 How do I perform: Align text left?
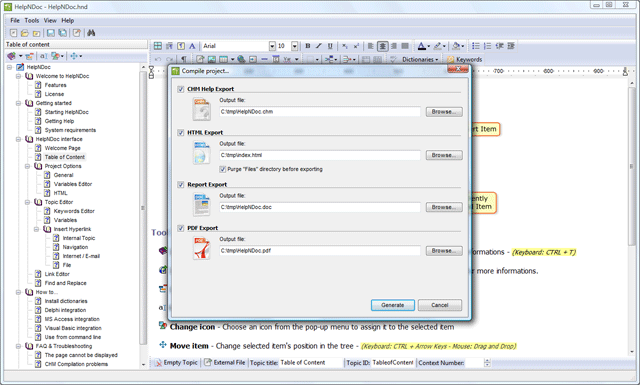point(371,46)
